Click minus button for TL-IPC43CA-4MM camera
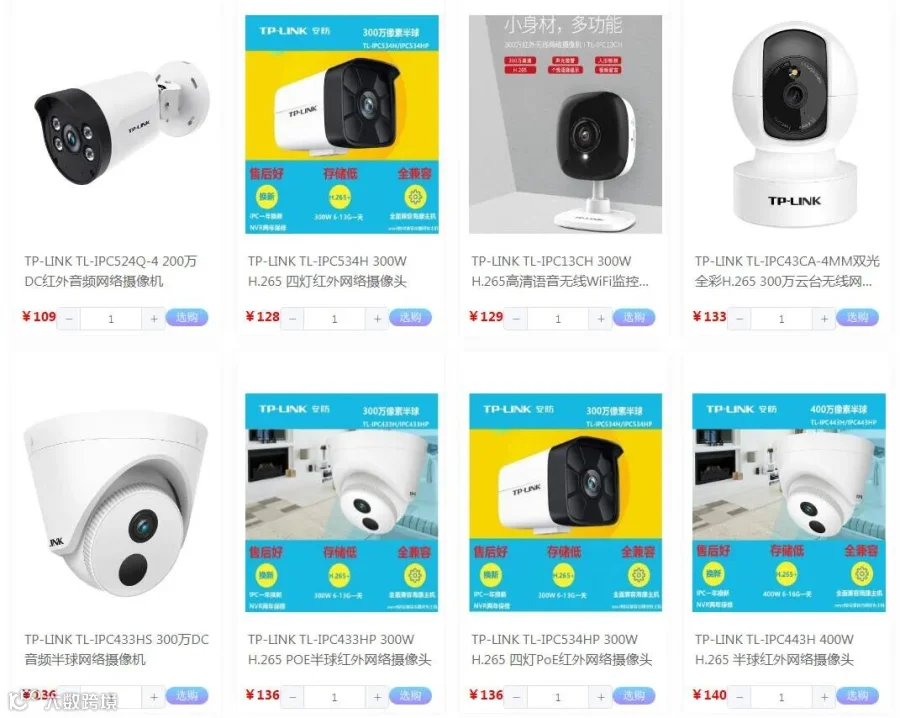The height and width of the screenshot is (718, 900). pos(739,319)
